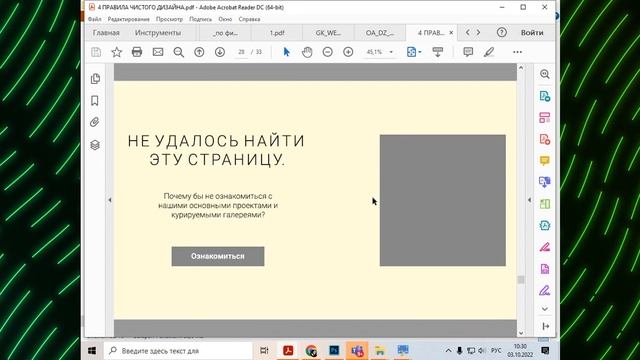Screen dimensions: 640x360
Task: Go to next page arrow down
Action: [220, 52]
